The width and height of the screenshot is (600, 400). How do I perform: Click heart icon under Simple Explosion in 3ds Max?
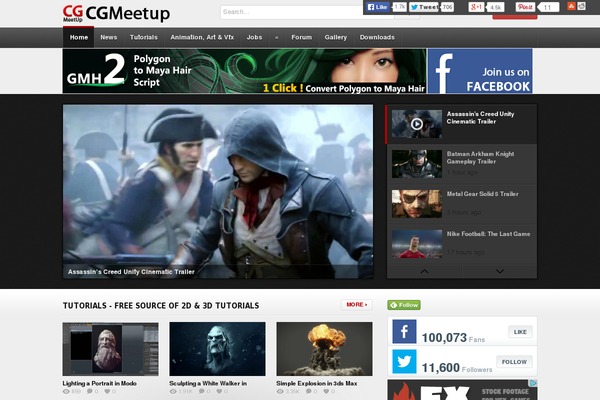point(326,391)
